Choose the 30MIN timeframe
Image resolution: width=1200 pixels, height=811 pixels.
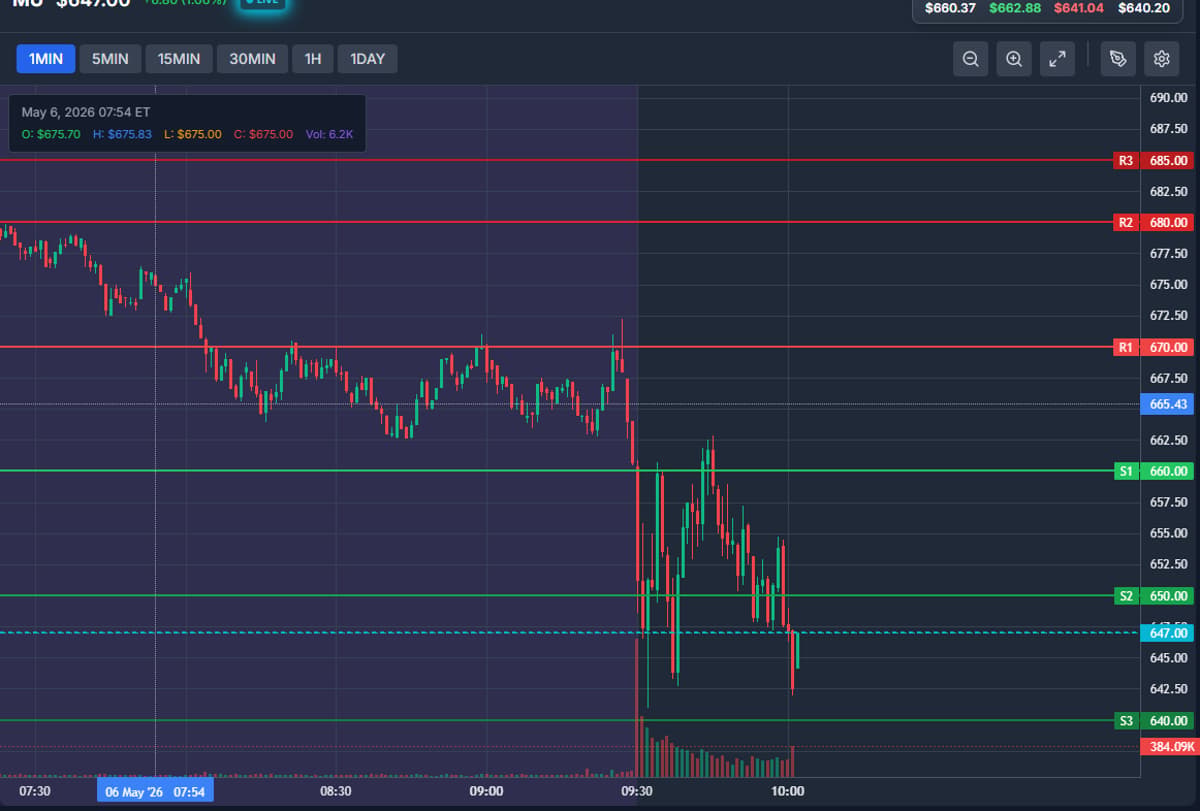[x=252, y=59]
